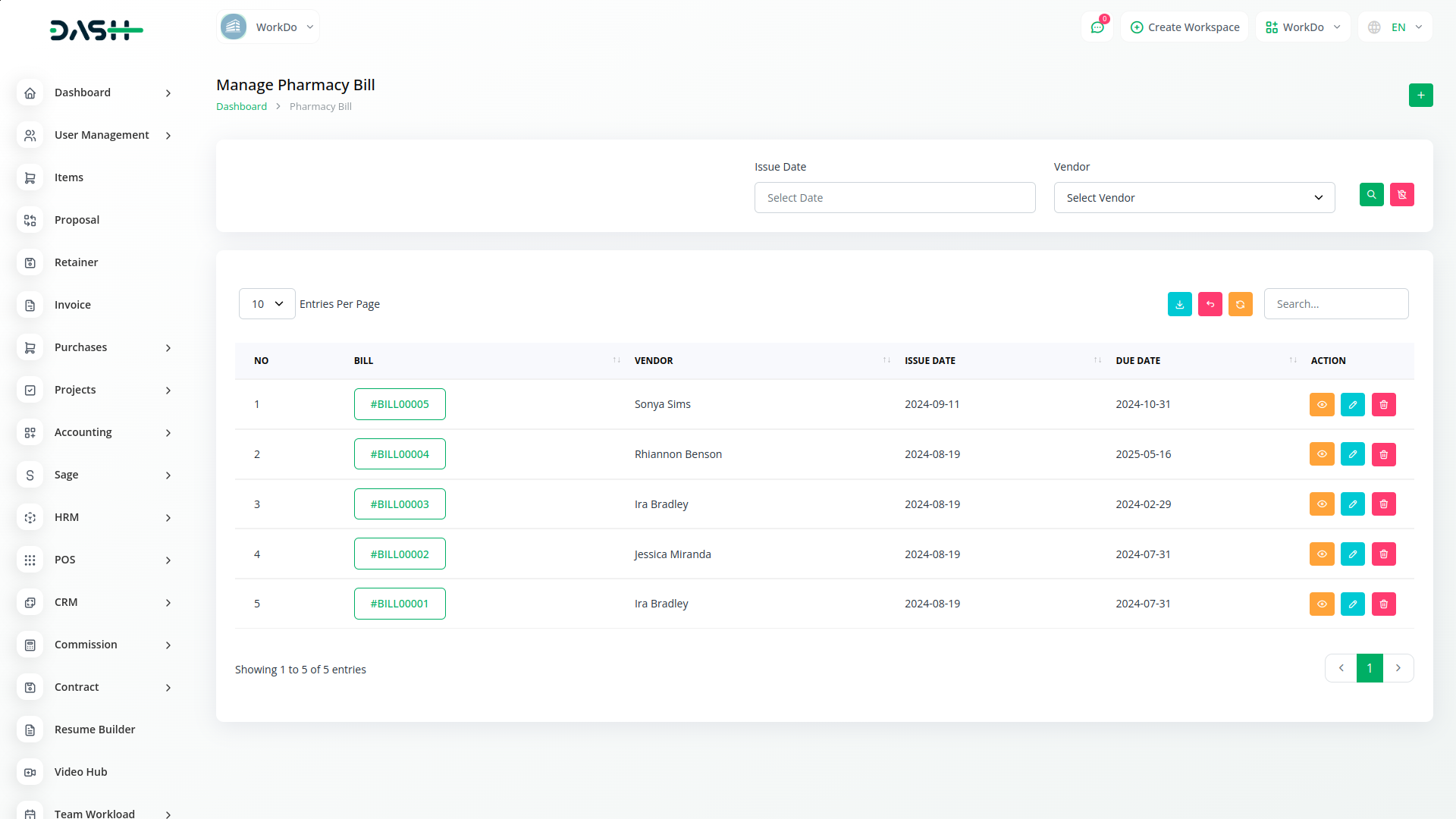Screen dimensions: 1456x819
Task: View bill #BILL00005 using eye icon
Action: click(x=1321, y=404)
